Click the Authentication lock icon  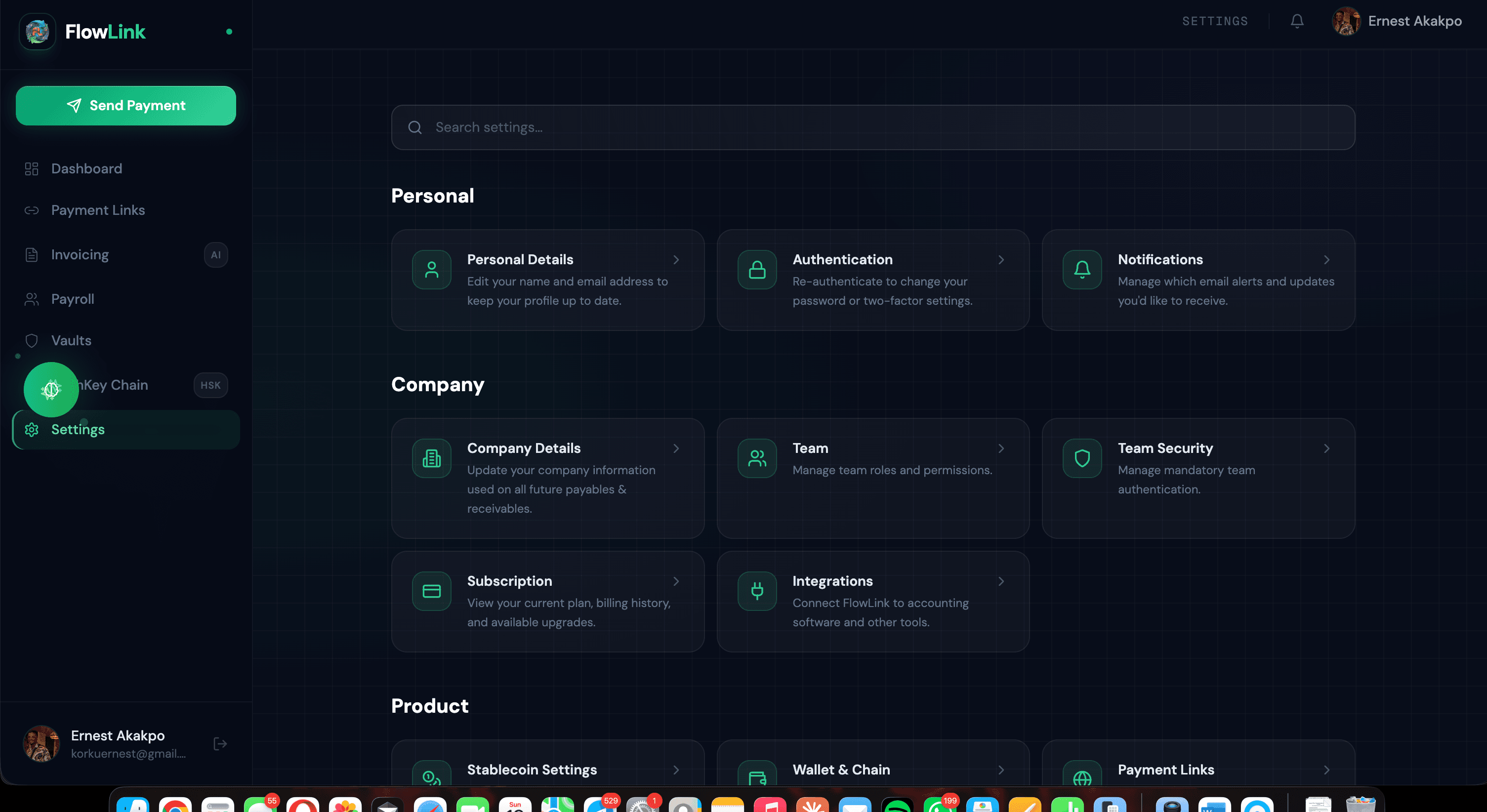757,270
